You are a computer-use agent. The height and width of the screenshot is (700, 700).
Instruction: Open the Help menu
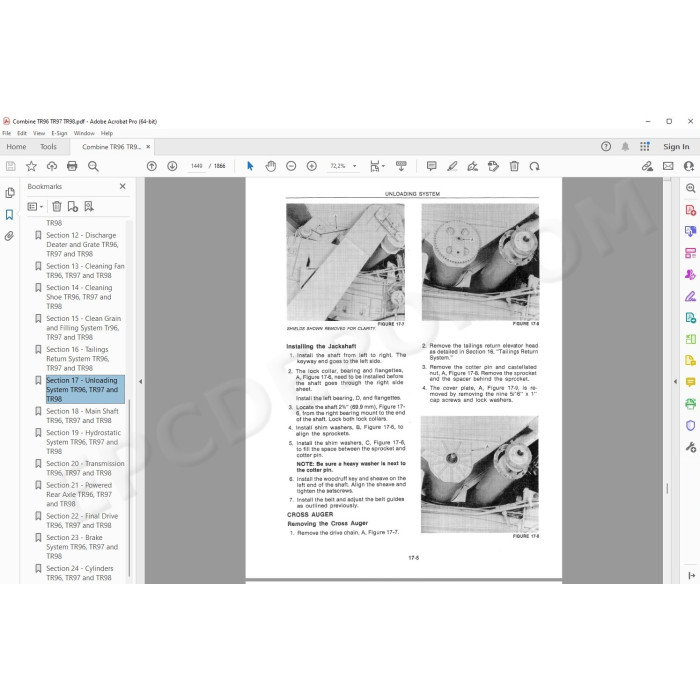(107, 133)
